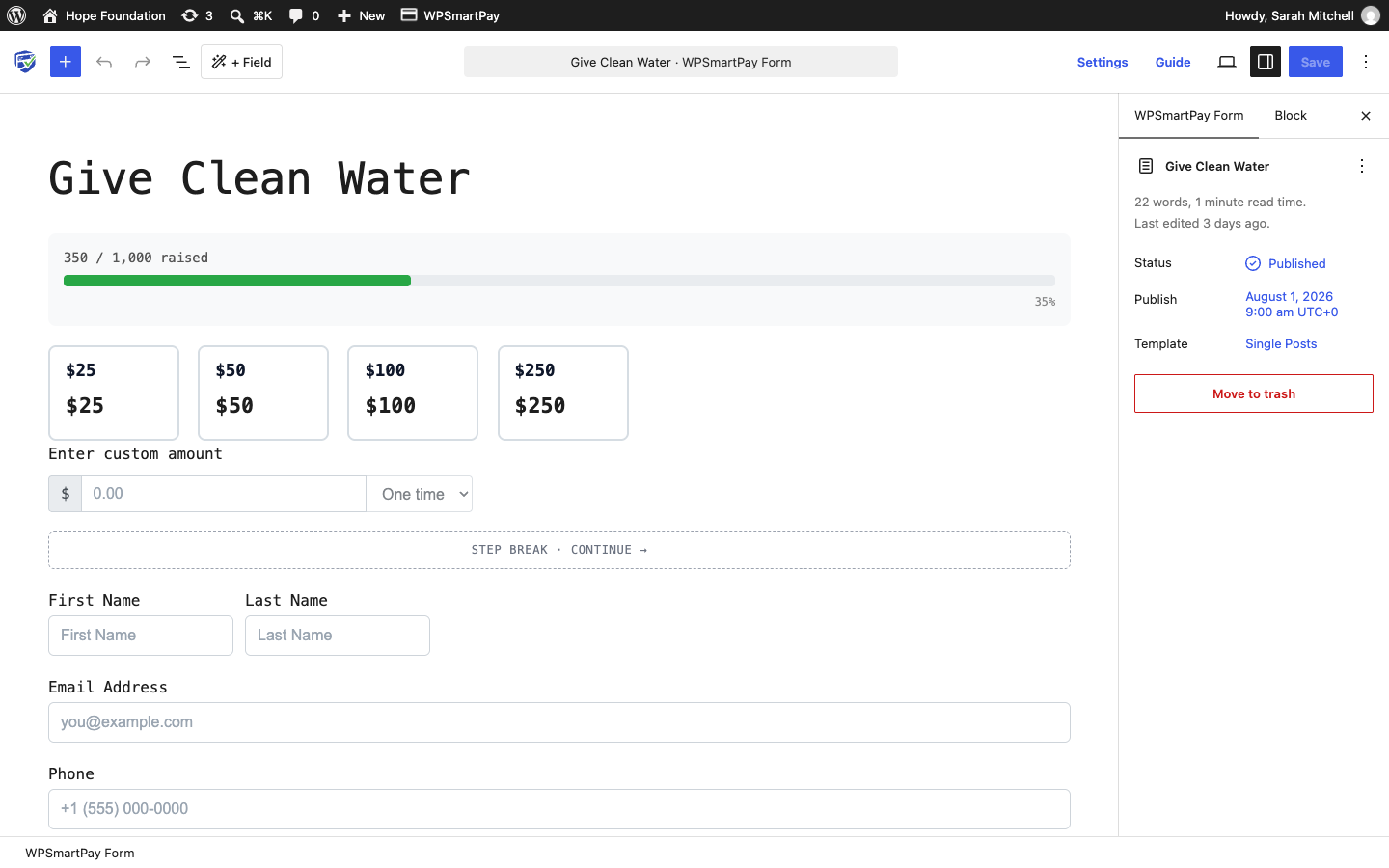Focus the custom amount input field
1389x868 pixels.
(224, 494)
